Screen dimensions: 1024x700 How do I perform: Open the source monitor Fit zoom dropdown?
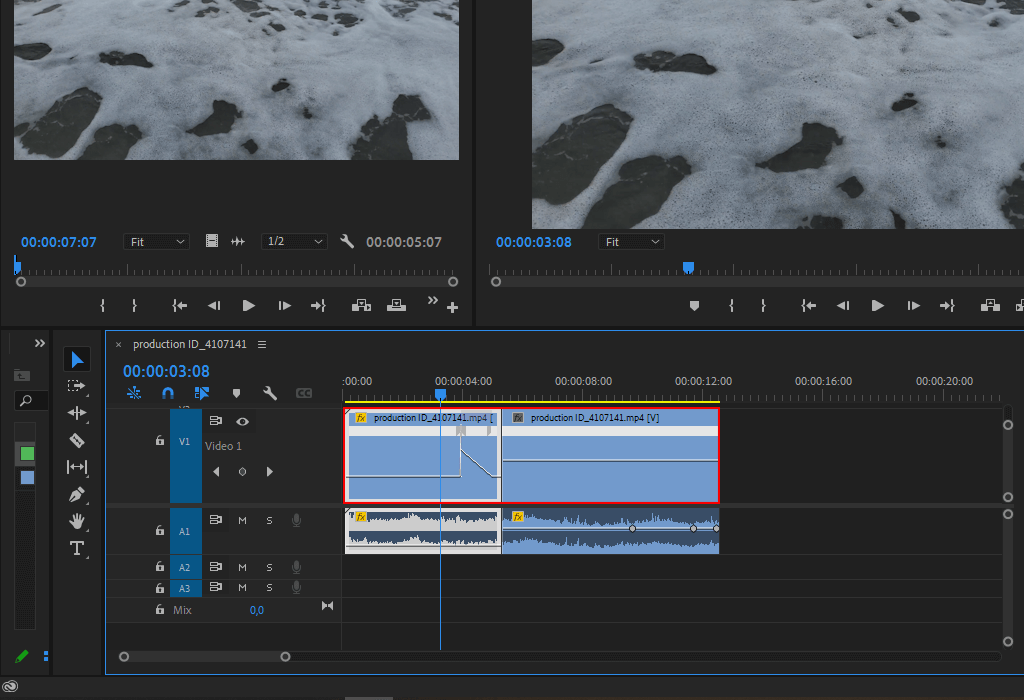pos(157,242)
